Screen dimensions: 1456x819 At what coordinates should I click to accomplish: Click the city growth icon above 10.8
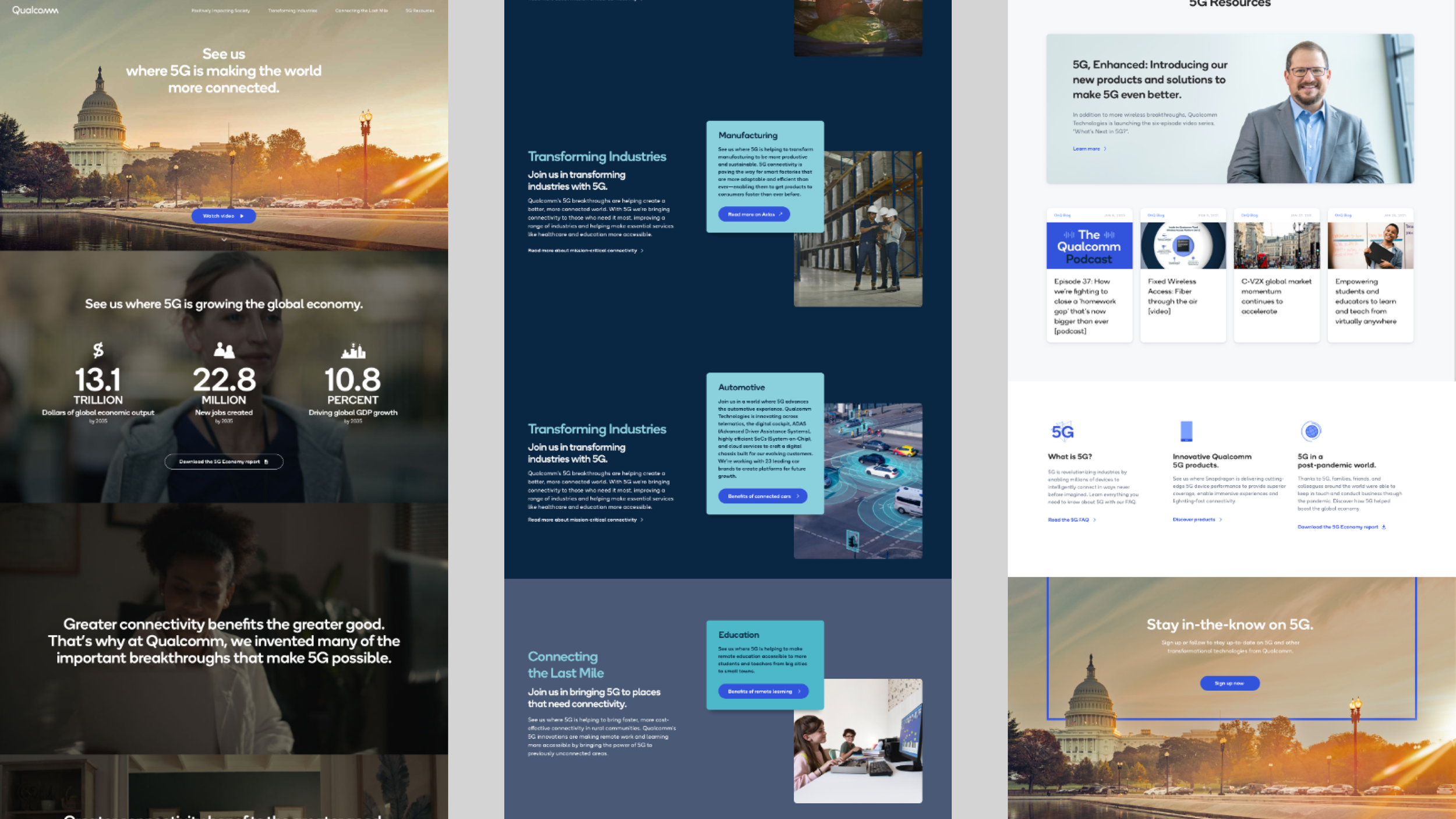click(x=353, y=350)
